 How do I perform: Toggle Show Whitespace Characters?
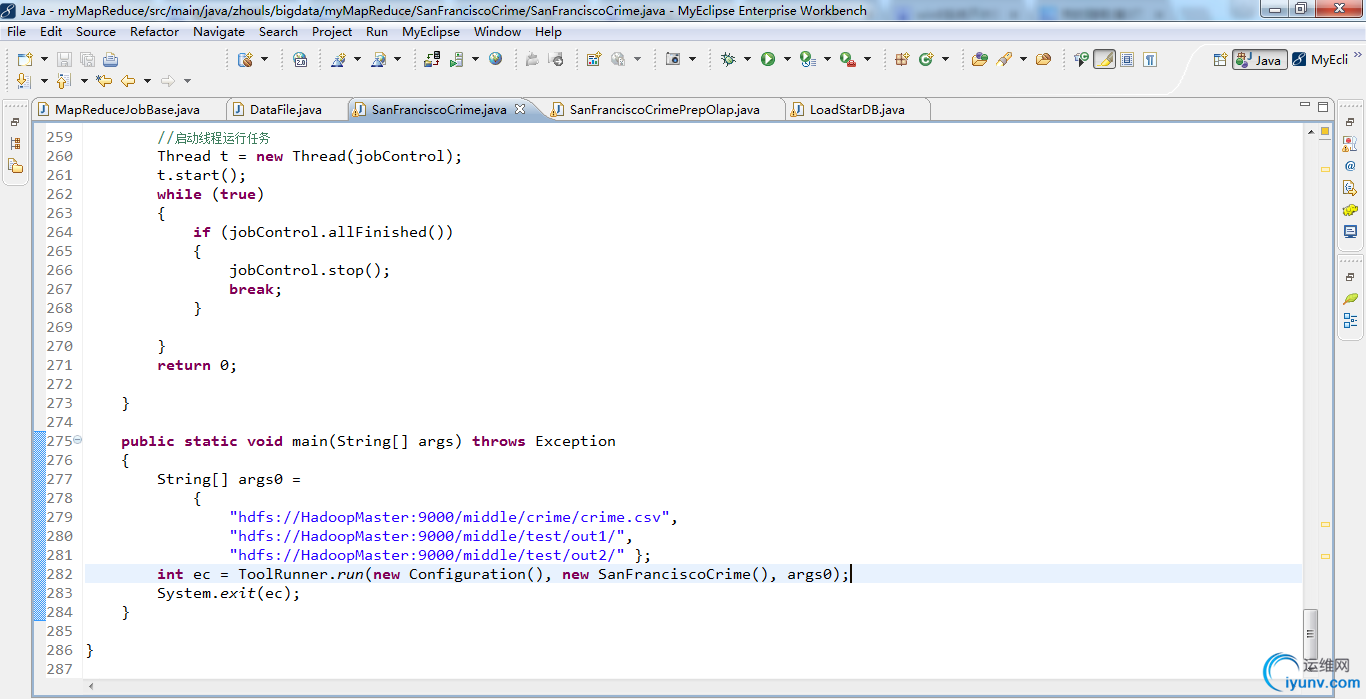tap(1150, 60)
